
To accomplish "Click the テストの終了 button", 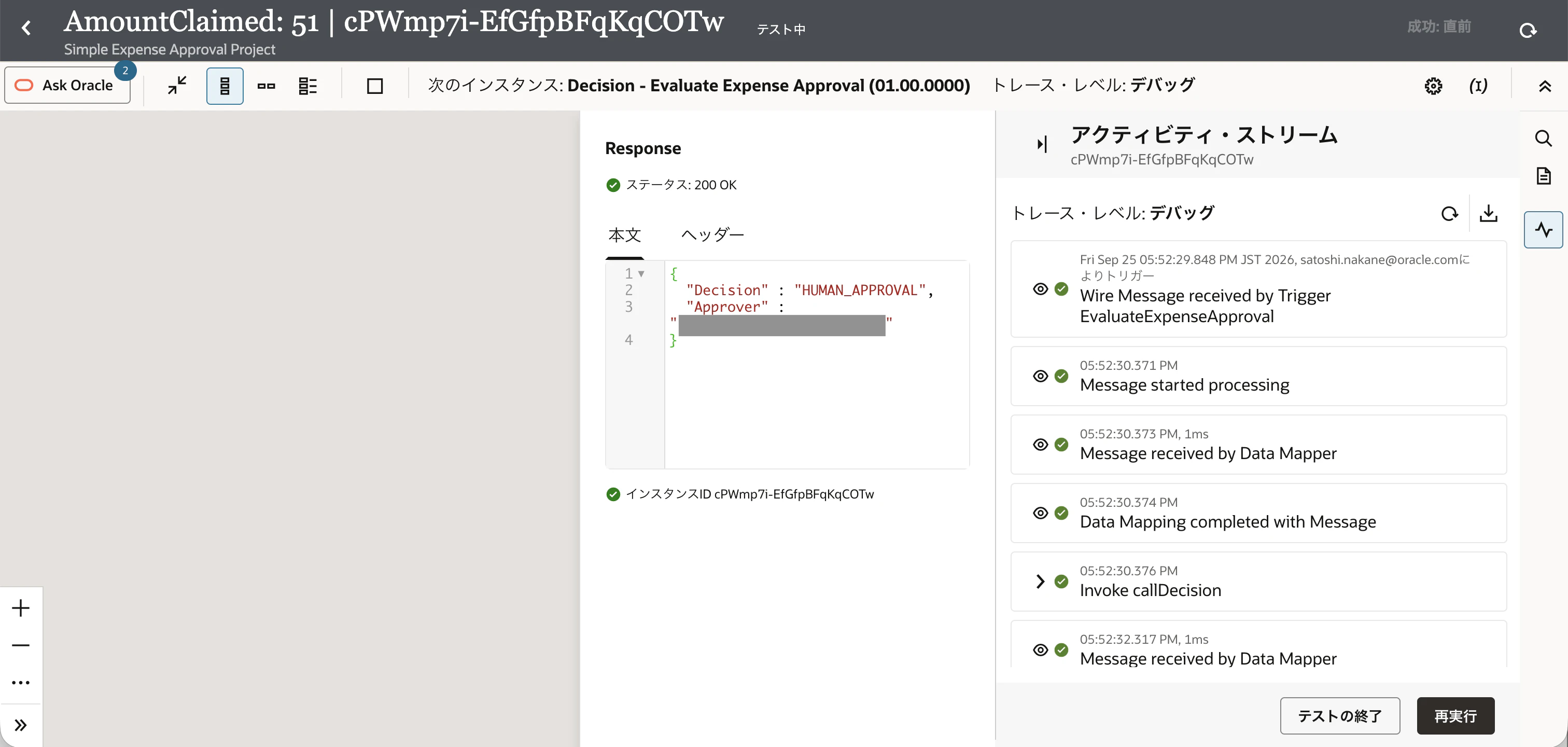I will [x=1340, y=716].
